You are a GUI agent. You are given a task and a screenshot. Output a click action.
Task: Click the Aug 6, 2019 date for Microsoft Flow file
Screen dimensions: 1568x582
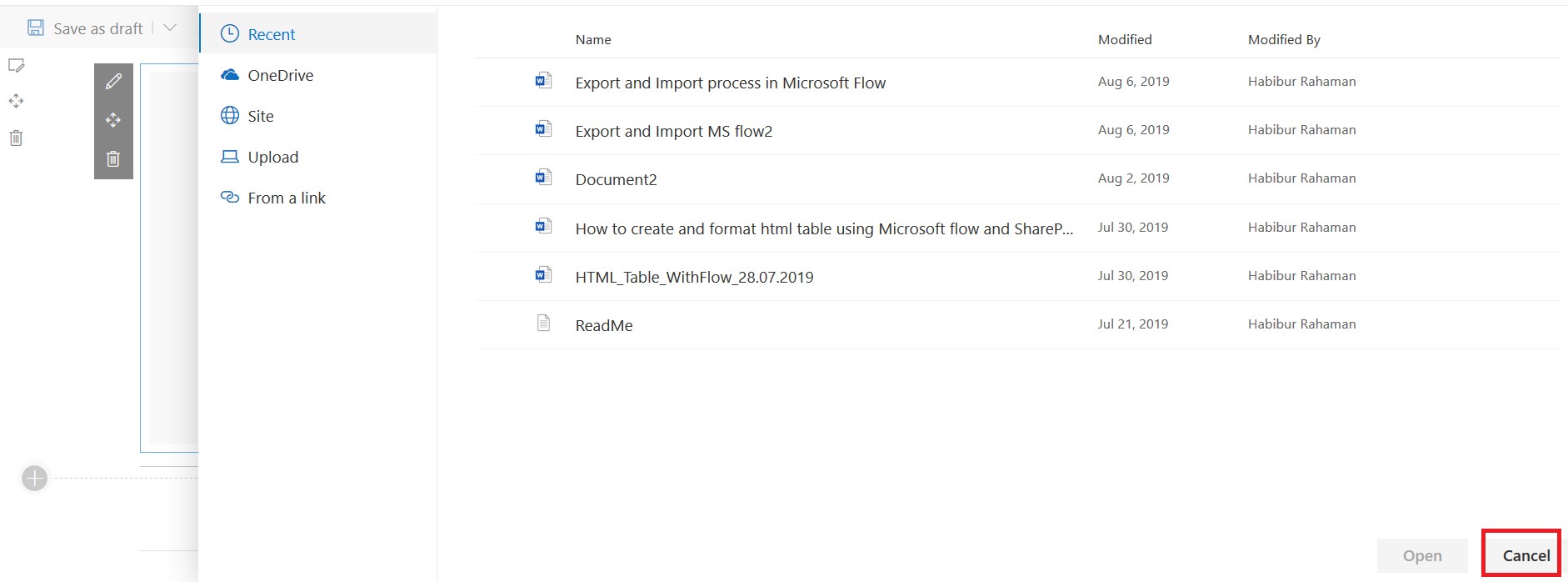point(1133,81)
